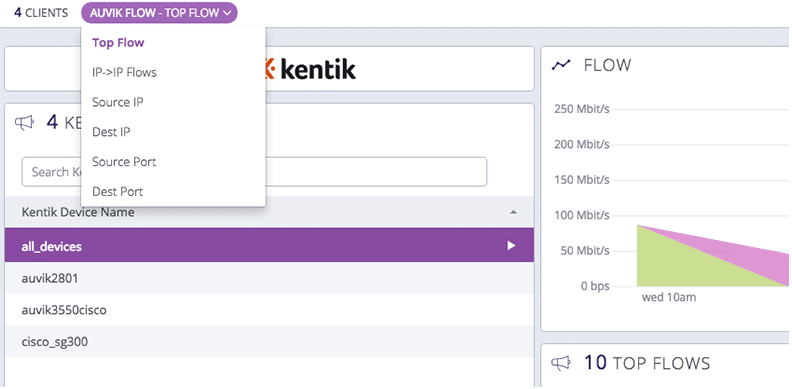The image size is (792, 389).
Task: Sort by Kentik Device Name arrow
Action: point(513,213)
